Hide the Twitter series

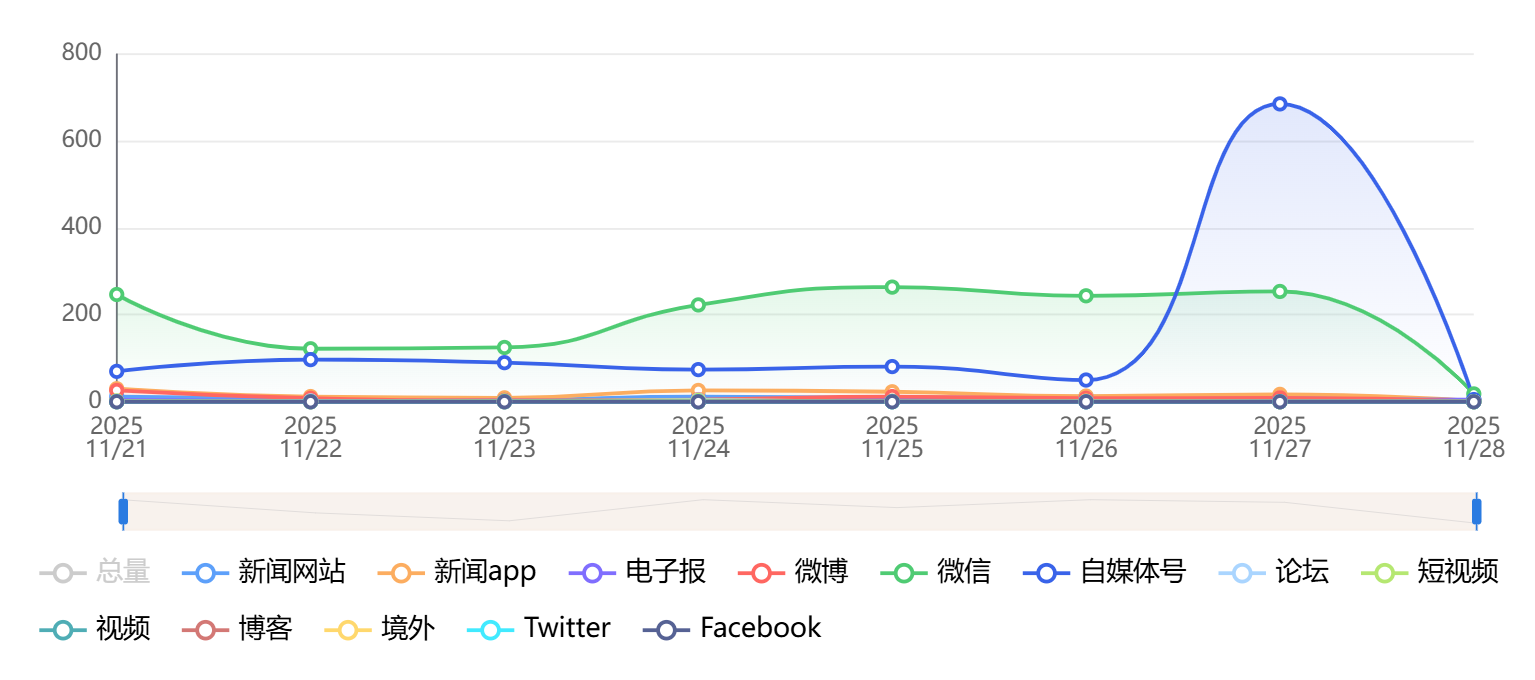tap(539, 629)
